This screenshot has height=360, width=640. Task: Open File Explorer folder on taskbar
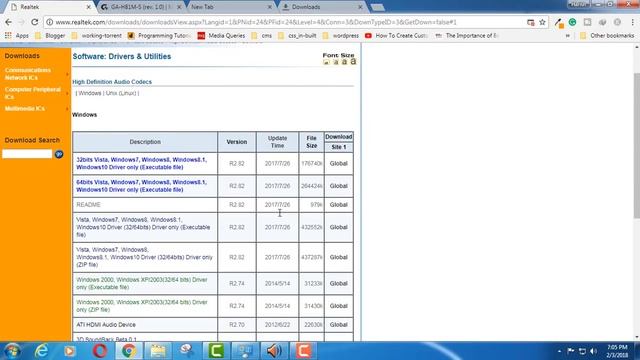158,351
